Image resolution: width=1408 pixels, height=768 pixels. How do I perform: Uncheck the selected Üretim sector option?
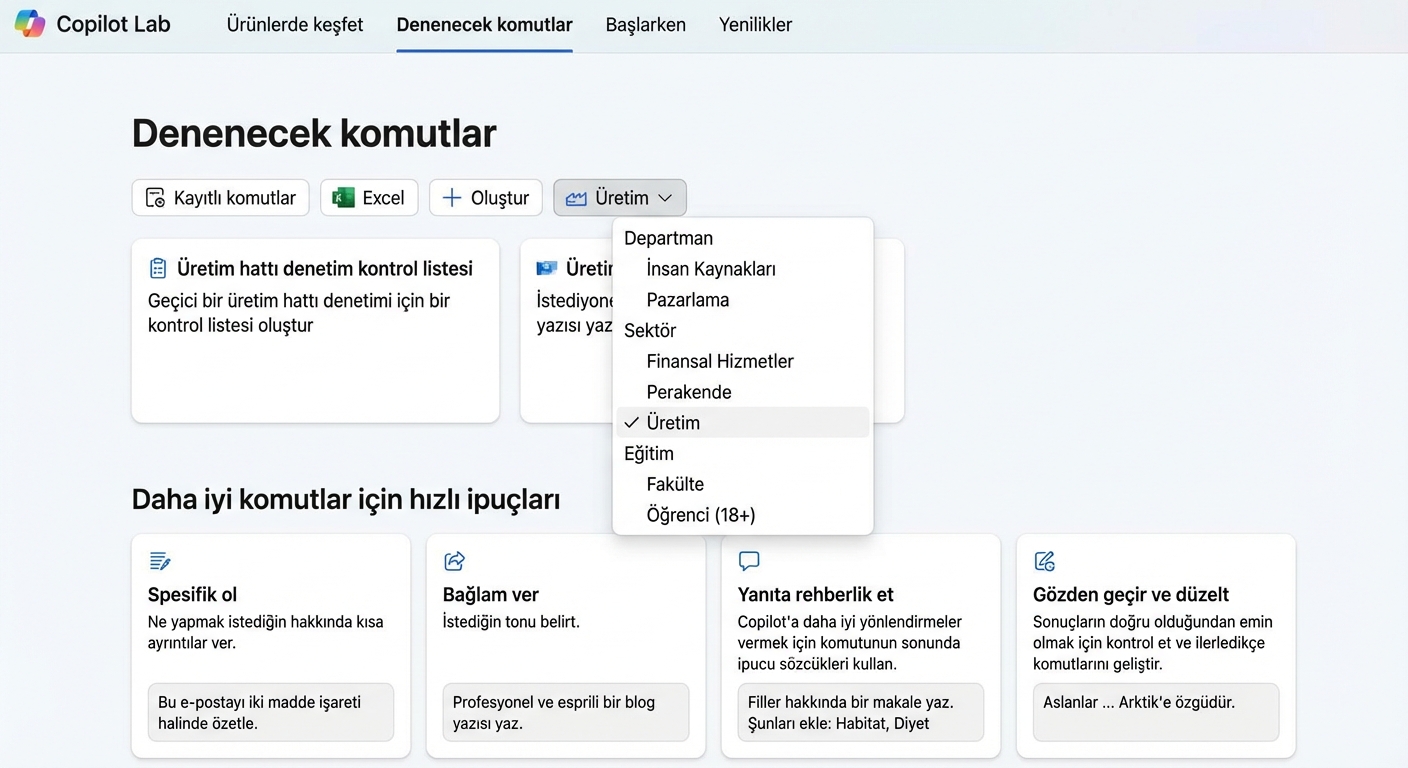675,422
